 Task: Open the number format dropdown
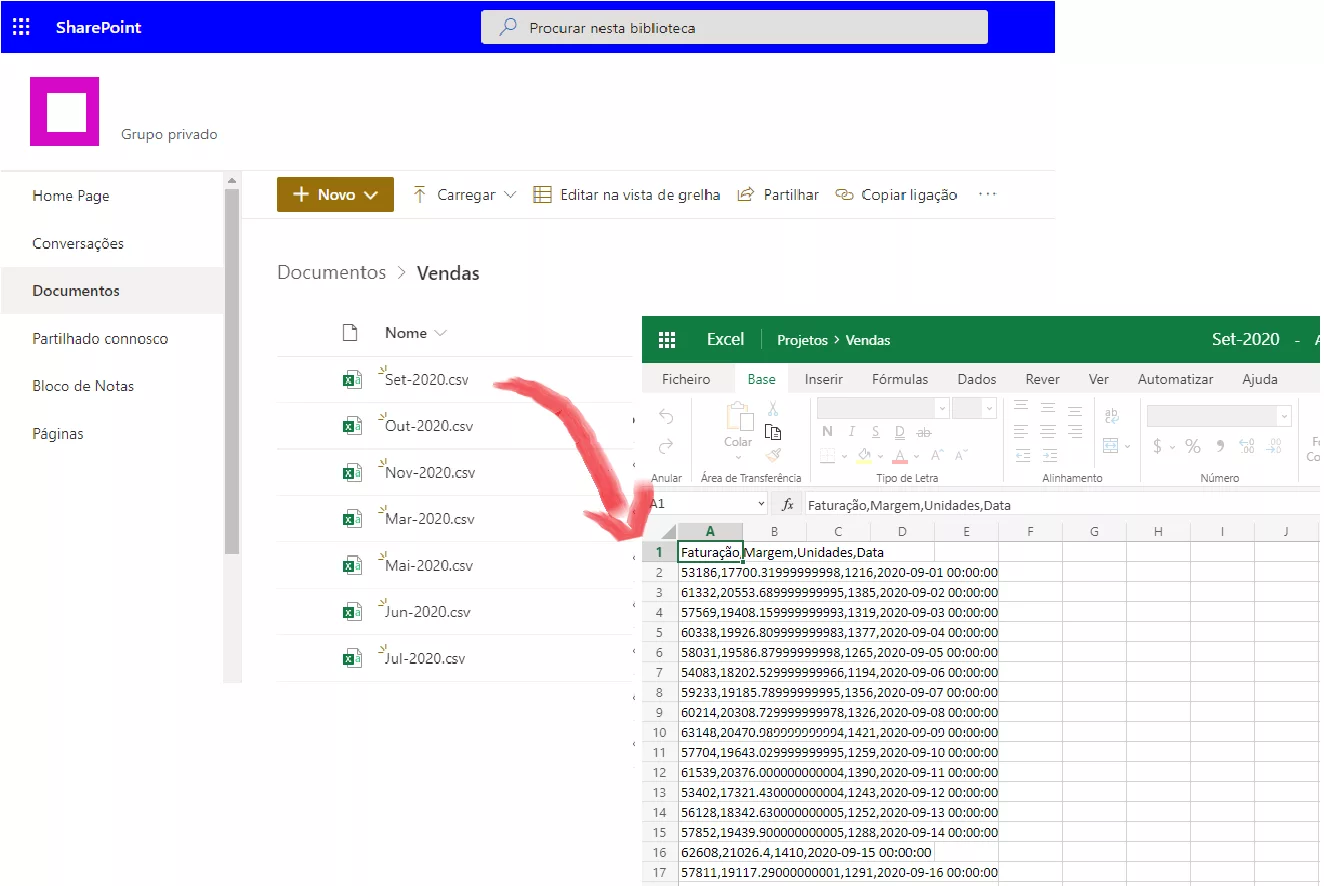click(1284, 416)
